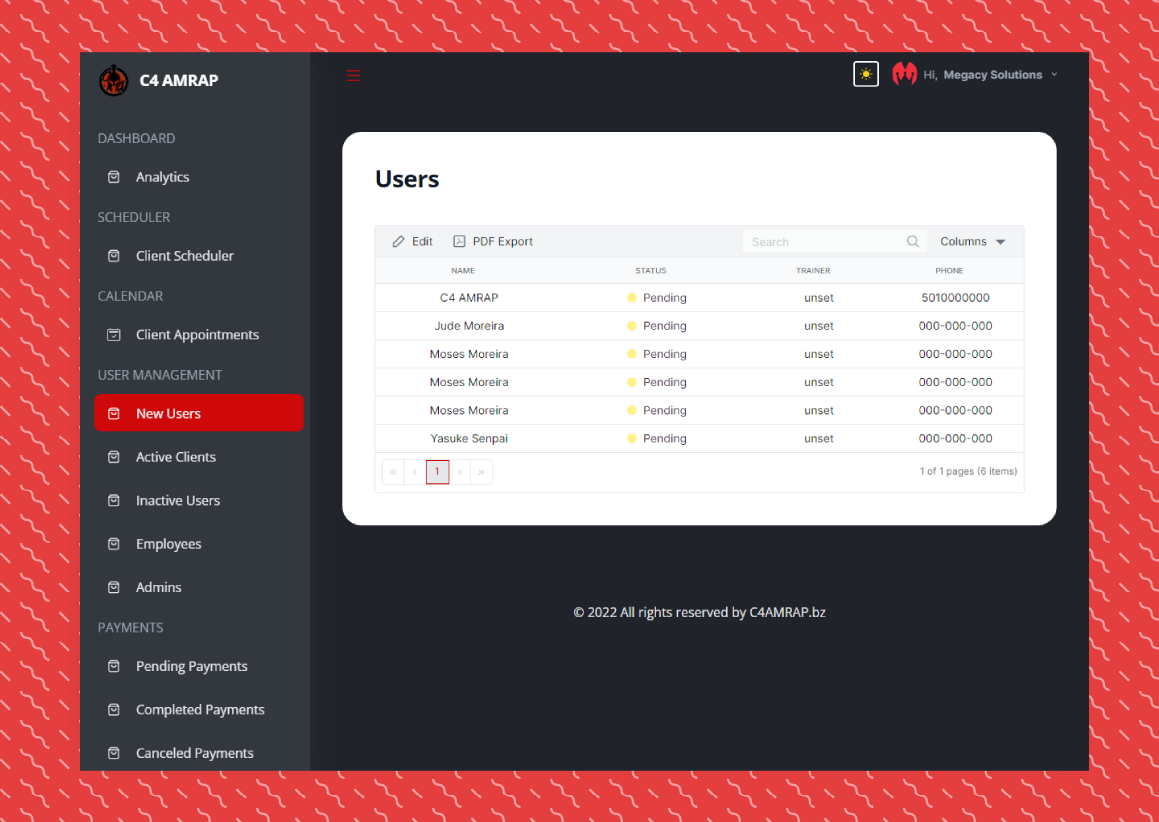1159x822 pixels.
Task: Click the Admins sidebar icon
Action: point(114,587)
